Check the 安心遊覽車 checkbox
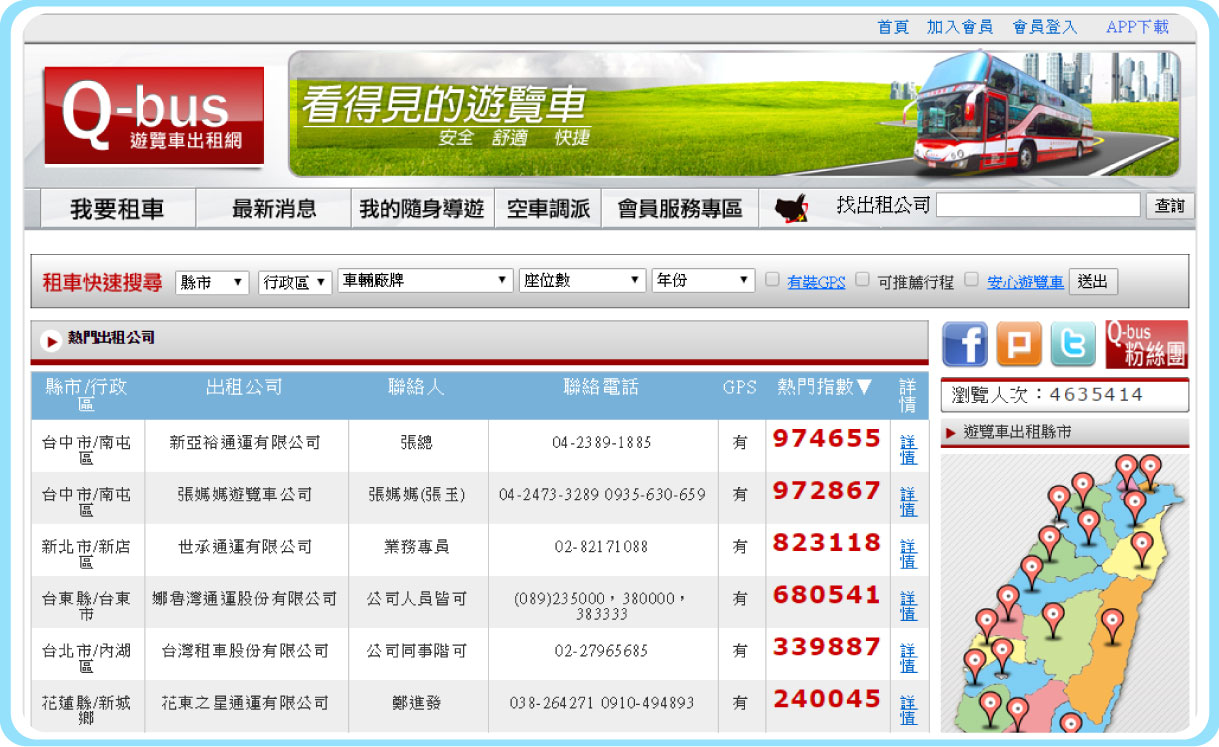This screenshot has height=747, width=1219. [x=972, y=280]
